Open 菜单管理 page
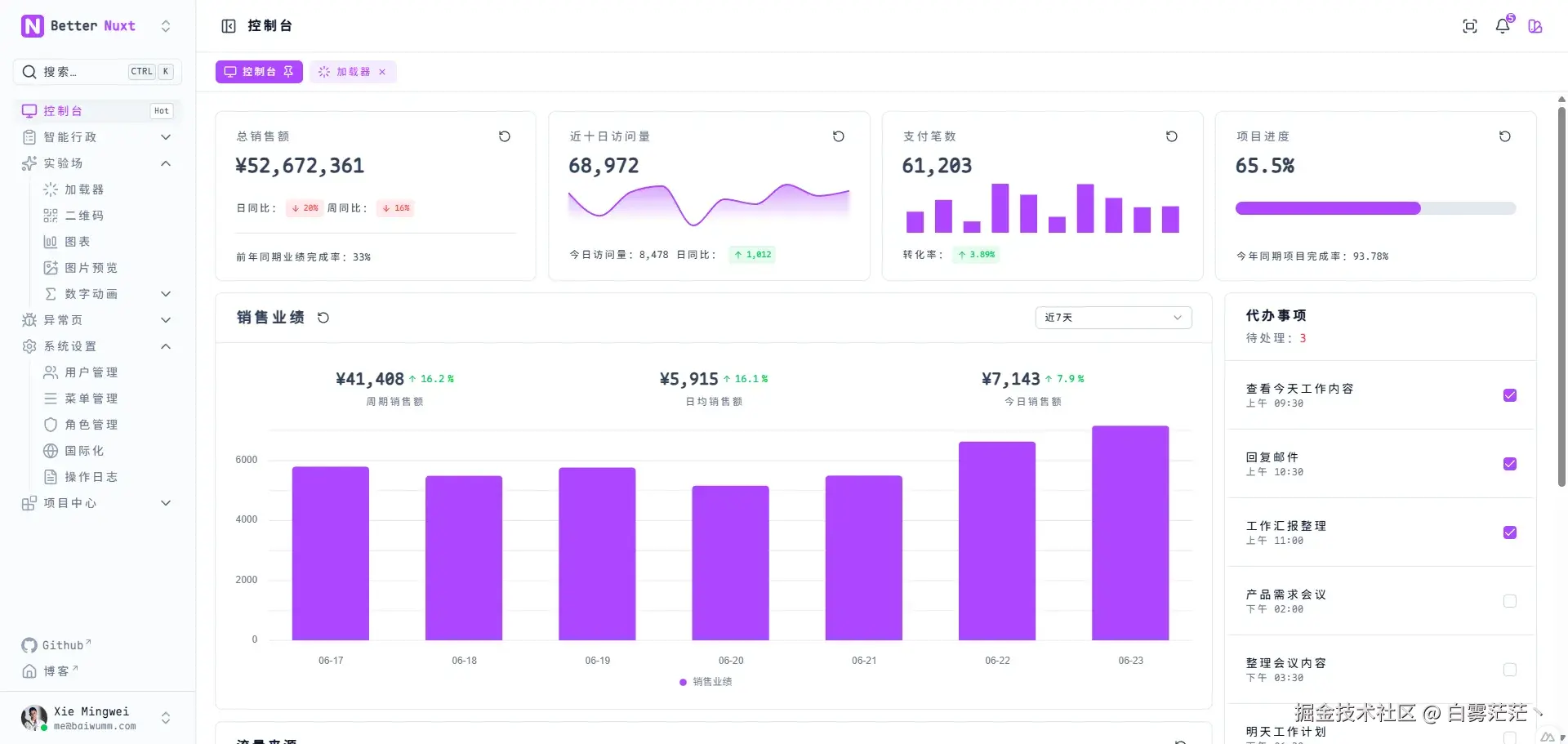The image size is (1568, 744). click(x=107, y=399)
